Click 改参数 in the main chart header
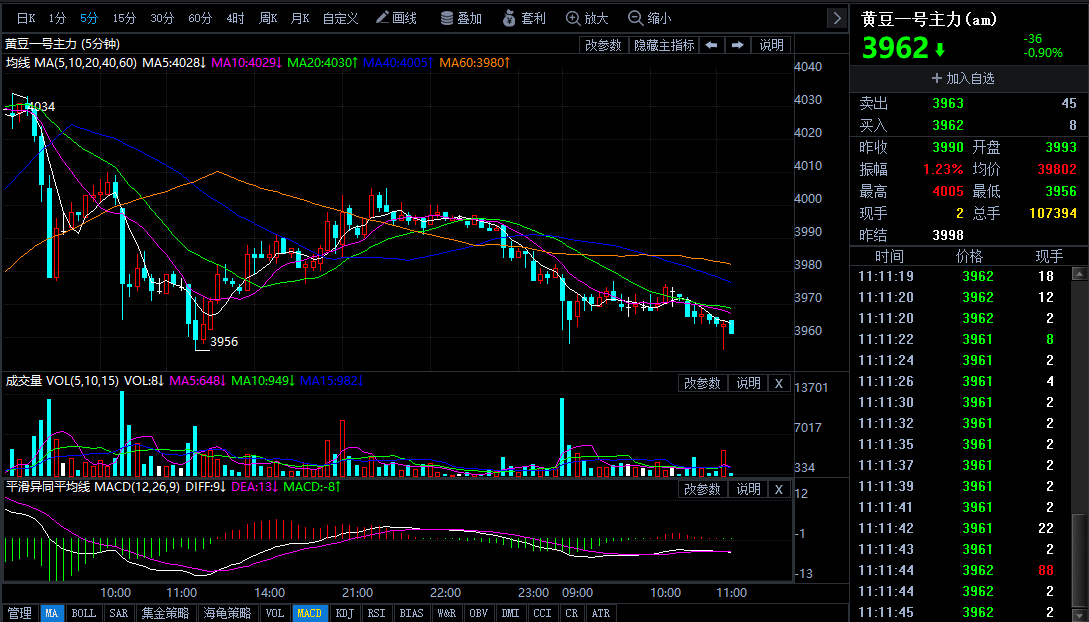This screenshot has width=1089, height=622. tap(603, 45)
